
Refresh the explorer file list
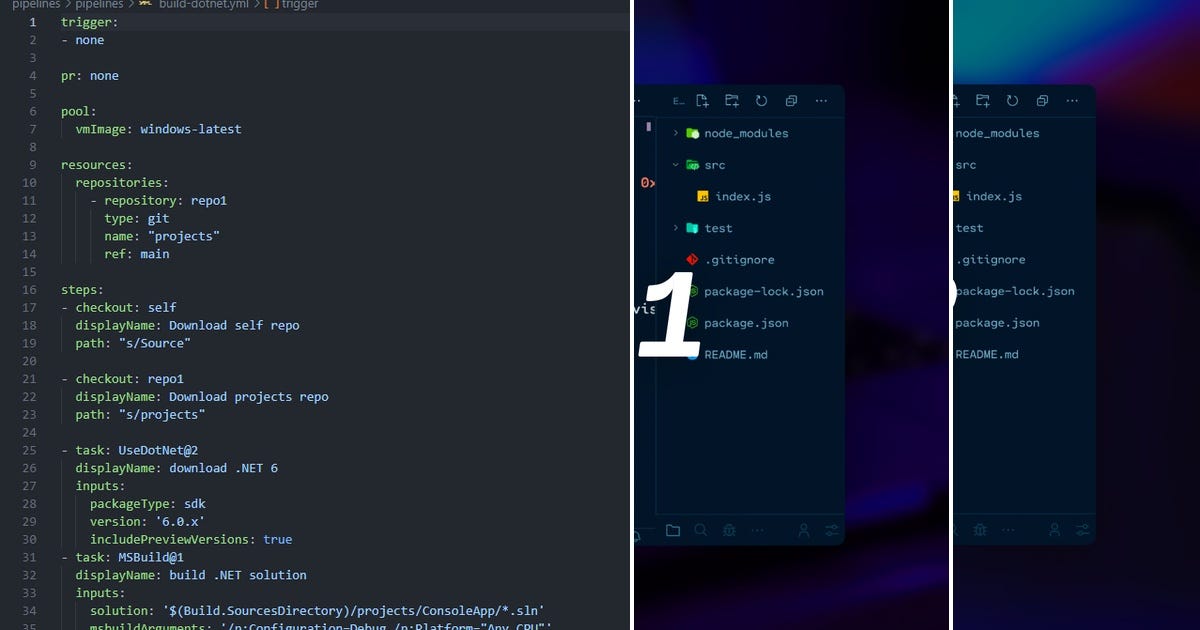pyautogui.click(x=761, y=101)
